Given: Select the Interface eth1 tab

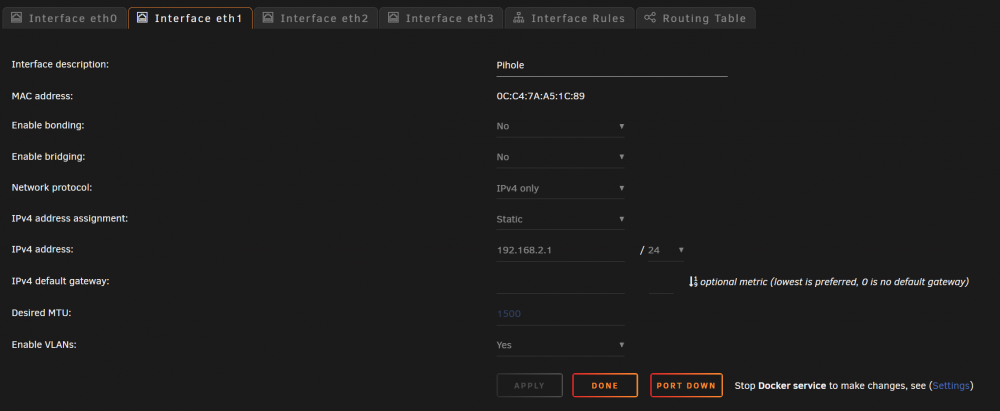Looking at the screenshot, I should (190, 19).
